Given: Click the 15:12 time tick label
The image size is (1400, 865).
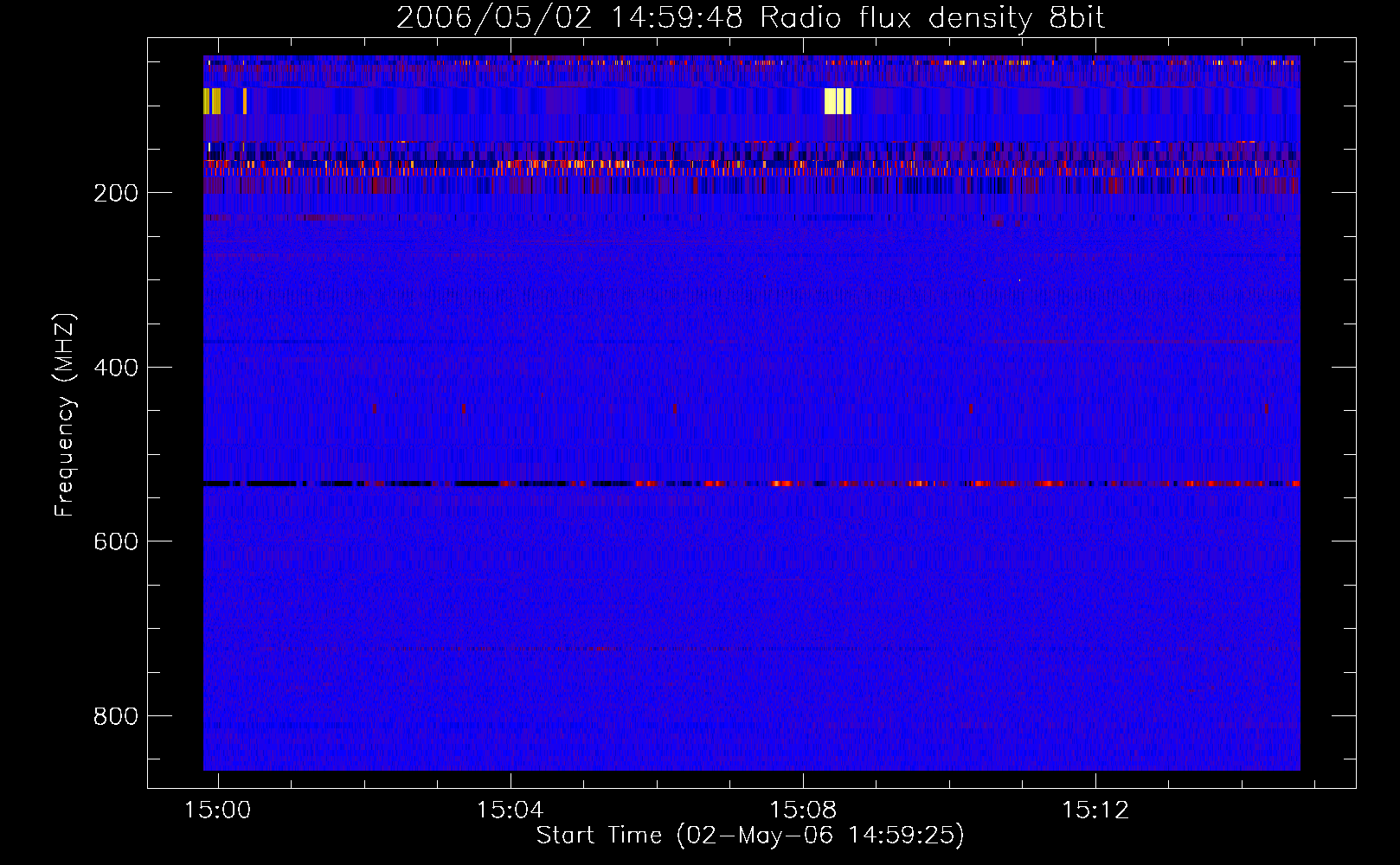Looking at the screenshot, I should pos(1095,810).
